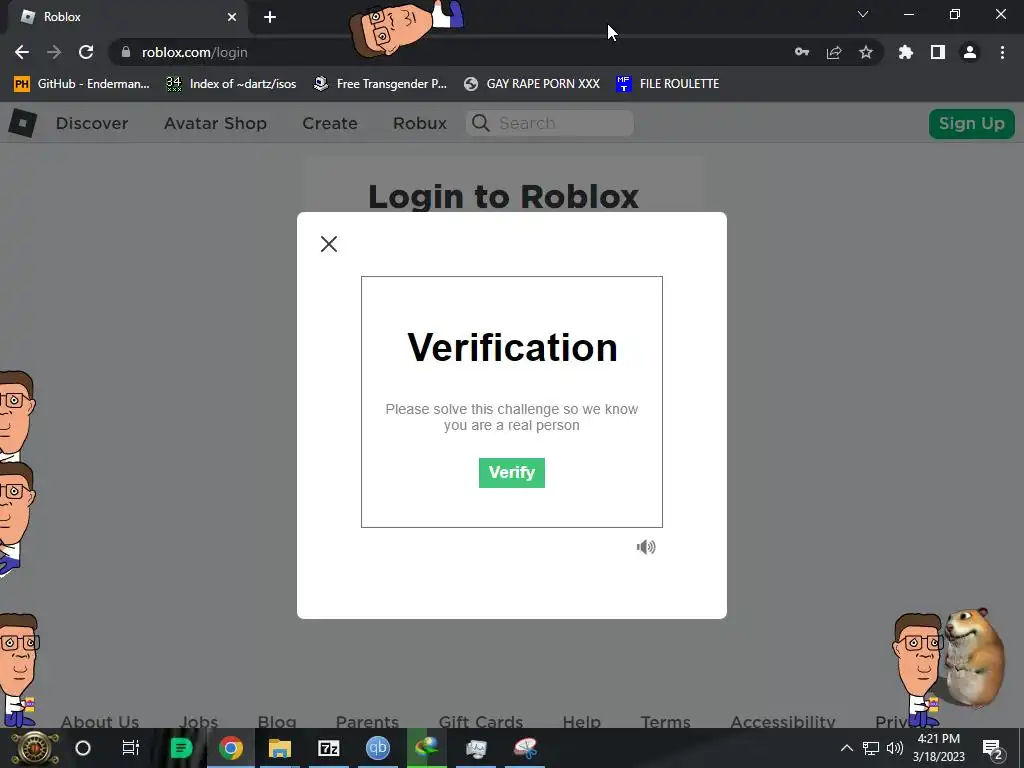Image resolution: width=1024 pixels, height=768 pixels.
Task: Open the Robux page
Action: (420, 123)
